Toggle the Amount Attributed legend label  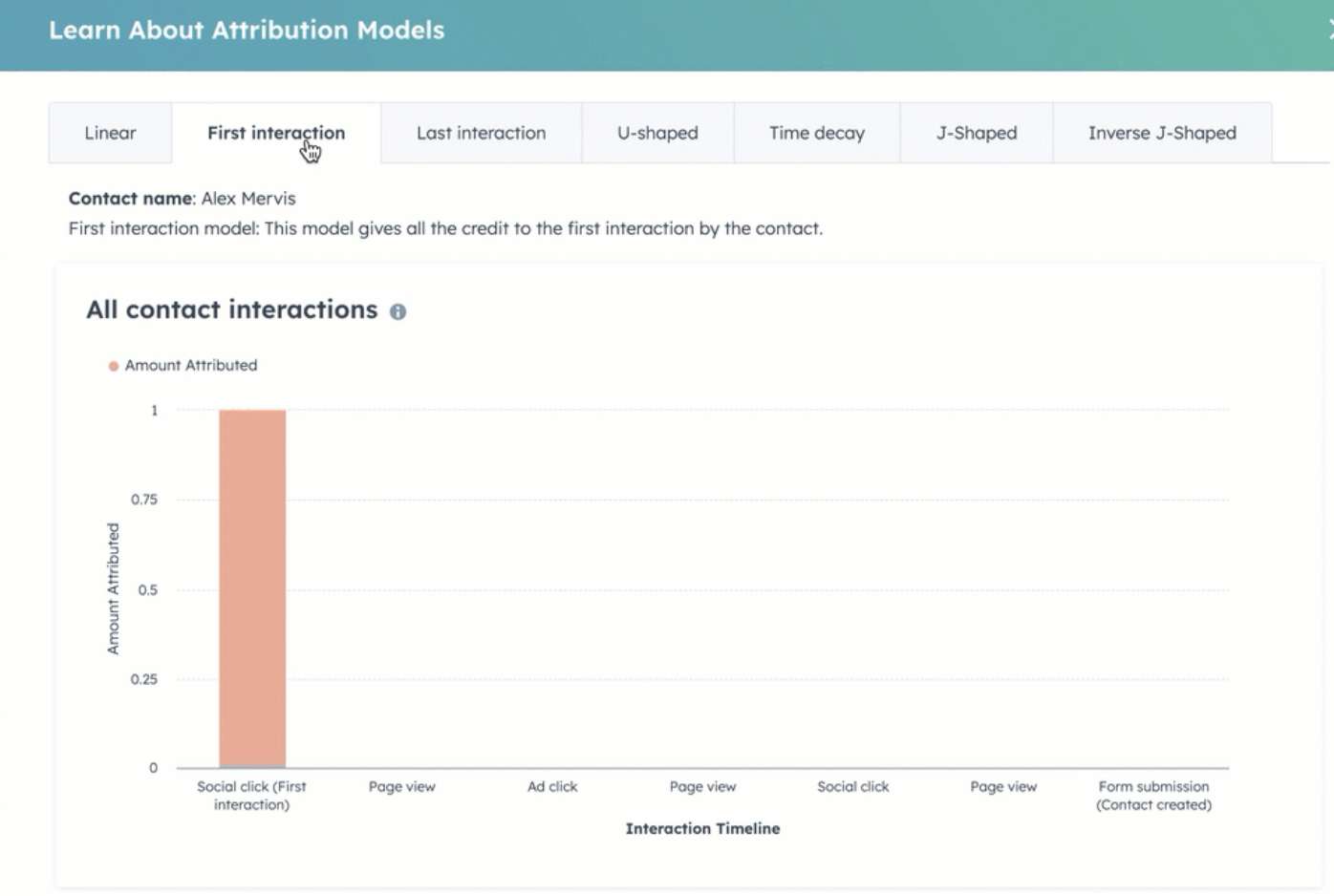[x=191, y=366]
